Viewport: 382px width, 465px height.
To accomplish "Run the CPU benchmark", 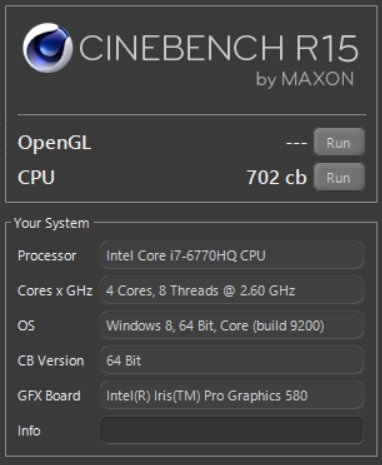I will tap(339, 177).
